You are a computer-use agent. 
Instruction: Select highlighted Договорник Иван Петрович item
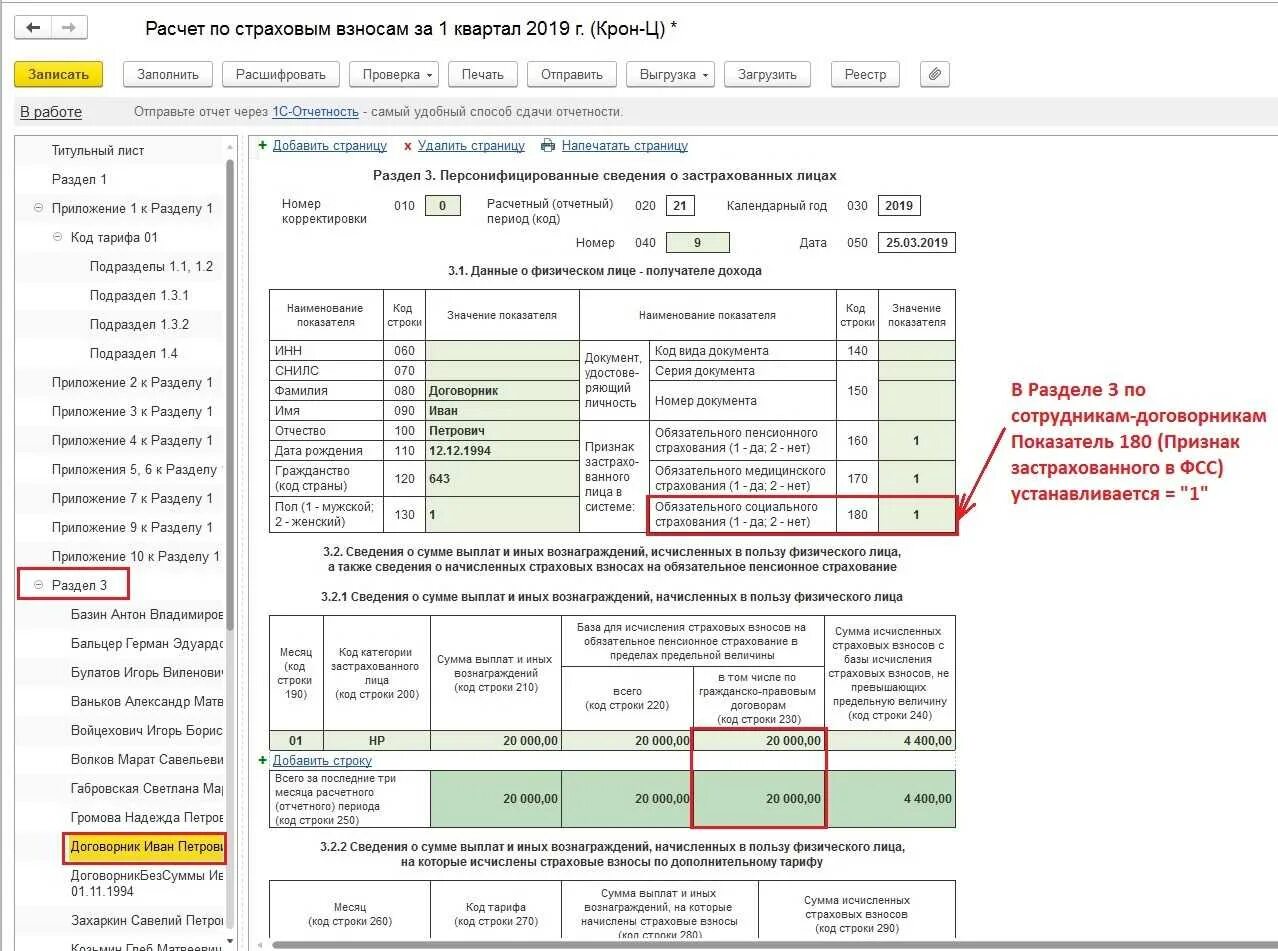pos(145,847)
